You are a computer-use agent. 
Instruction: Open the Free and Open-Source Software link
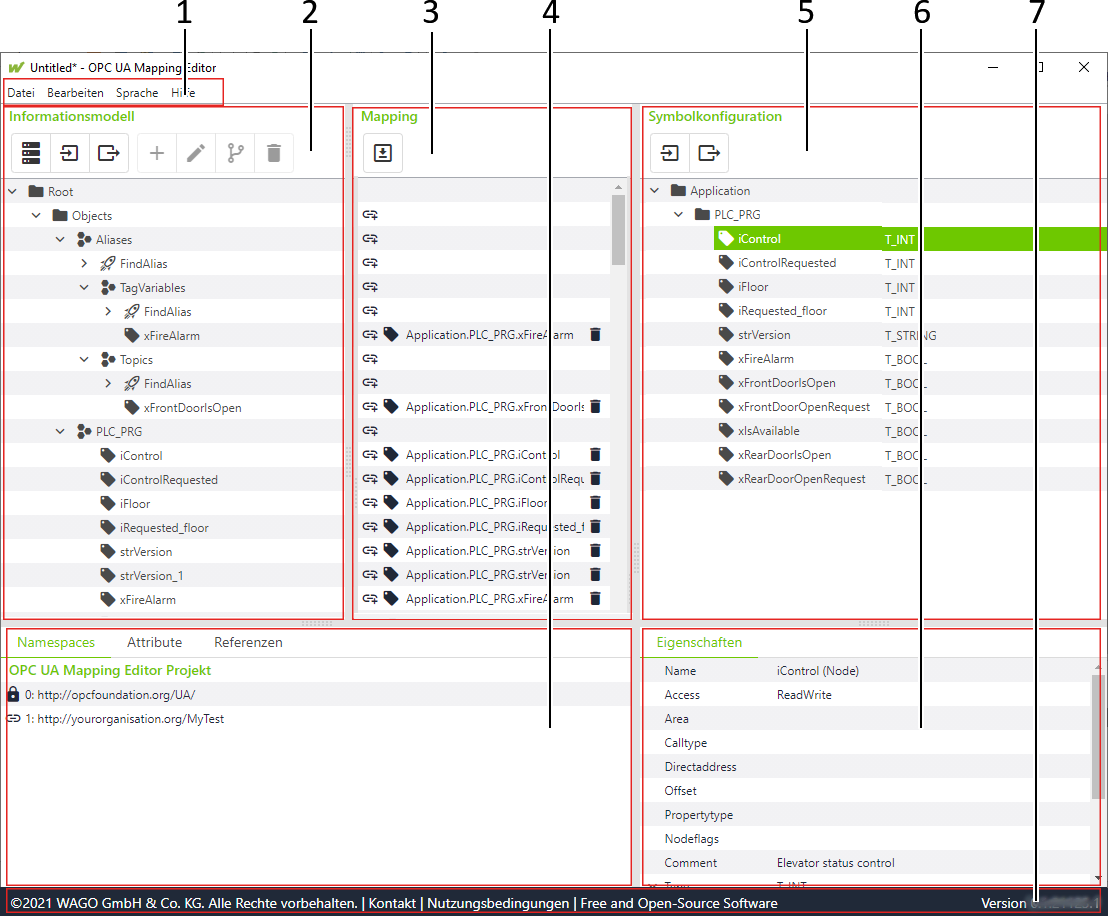point(679,903)
